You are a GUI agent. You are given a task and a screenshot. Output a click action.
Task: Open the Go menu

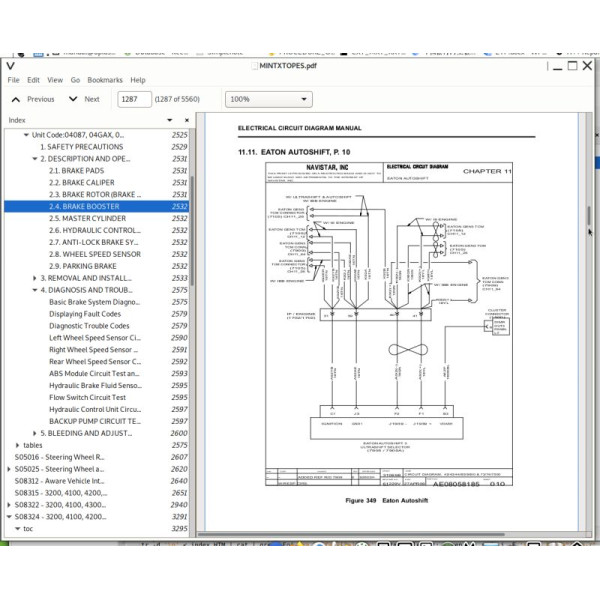75,80
